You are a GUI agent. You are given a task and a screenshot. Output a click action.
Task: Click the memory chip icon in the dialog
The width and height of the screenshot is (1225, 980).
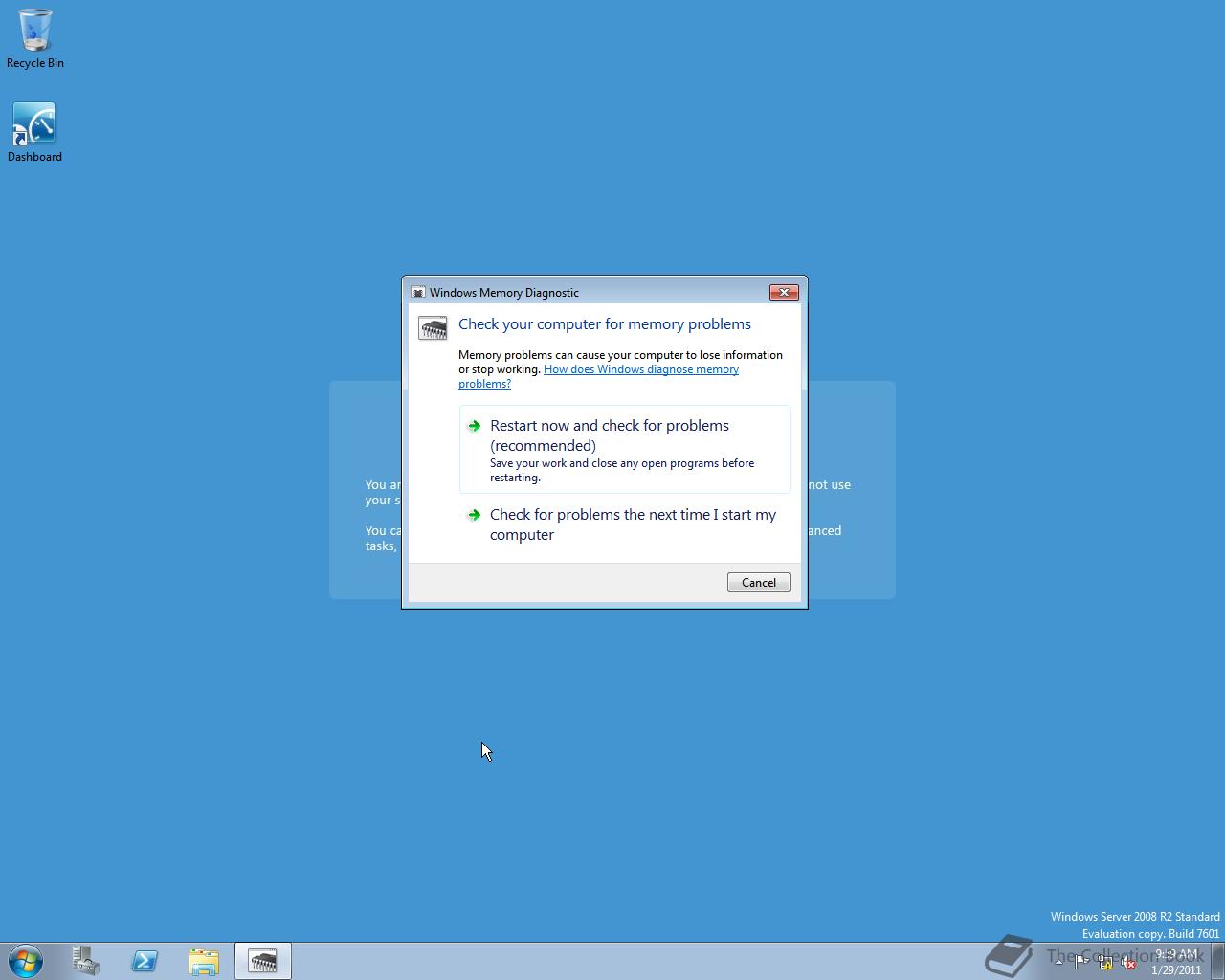[x=433, y=328]
